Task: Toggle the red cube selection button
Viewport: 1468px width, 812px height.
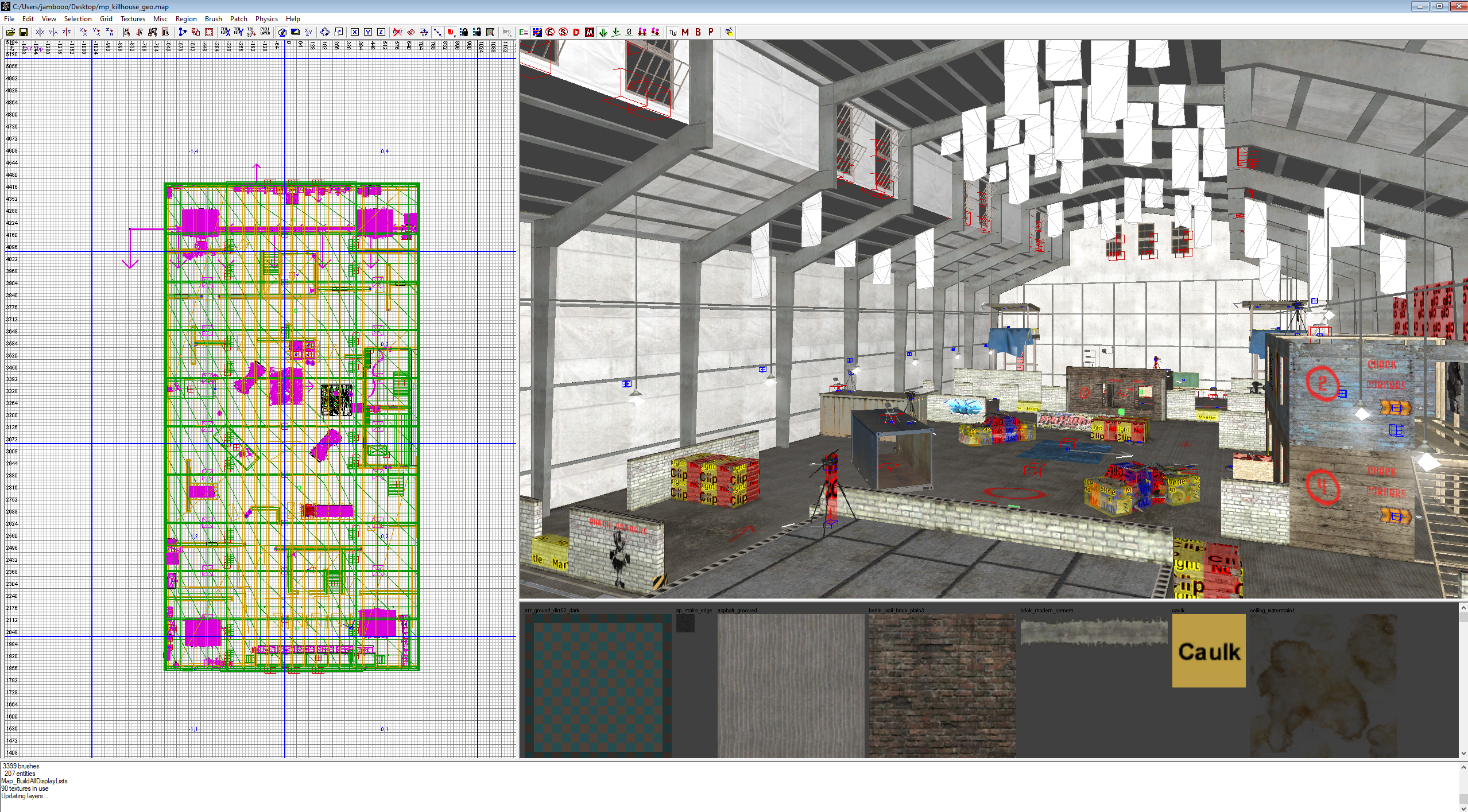Action: (451, 32)
